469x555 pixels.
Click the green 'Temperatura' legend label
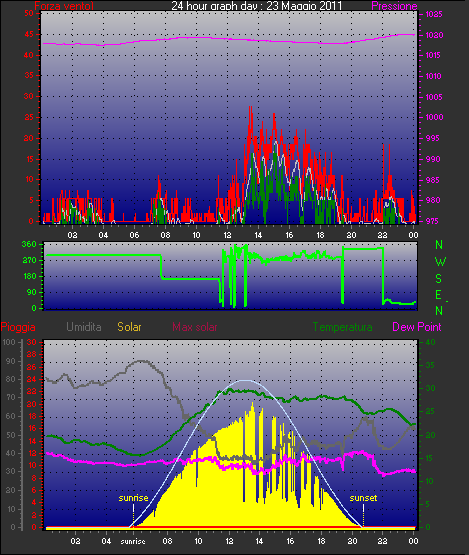coord(343,327)
